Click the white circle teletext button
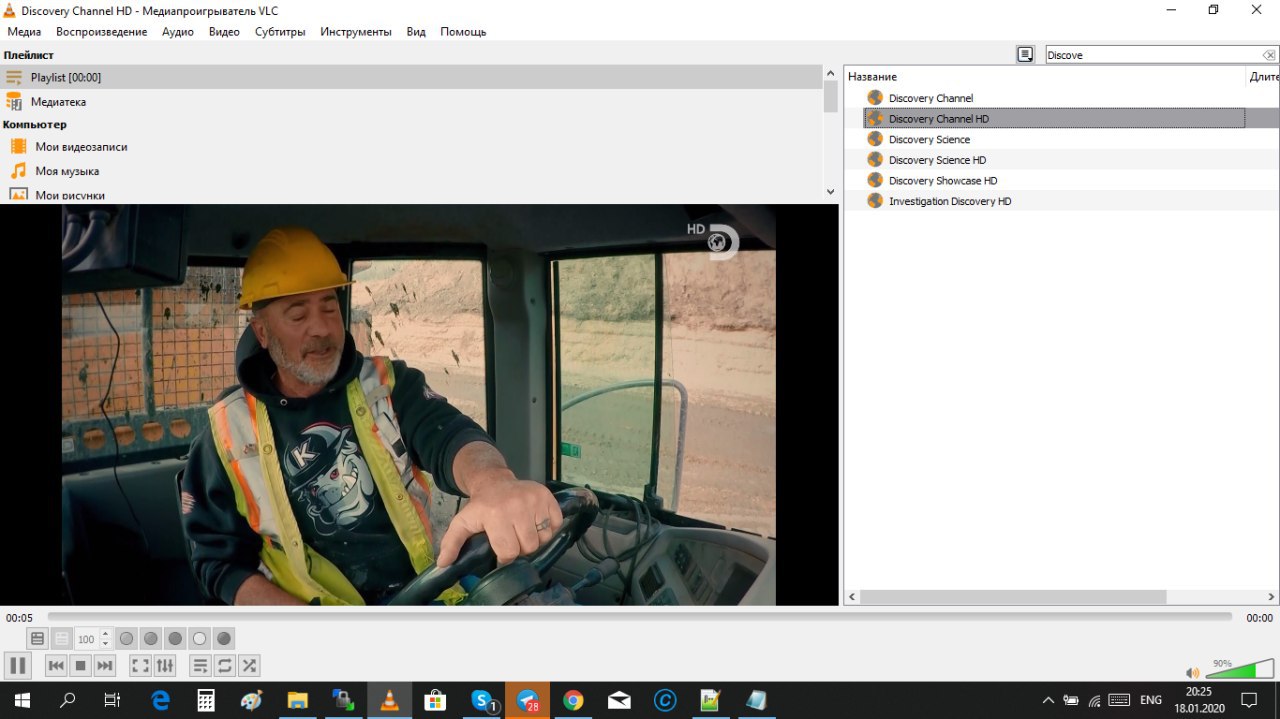The image size is (1280, 719). (200, 638)
